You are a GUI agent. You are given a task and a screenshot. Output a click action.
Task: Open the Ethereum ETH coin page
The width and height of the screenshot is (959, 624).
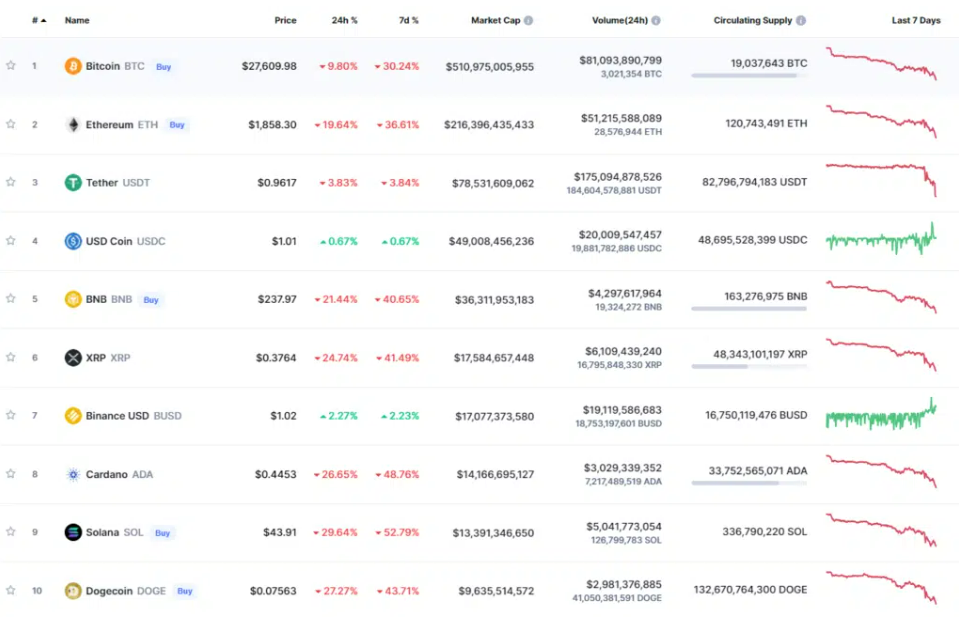pos(122,125)
